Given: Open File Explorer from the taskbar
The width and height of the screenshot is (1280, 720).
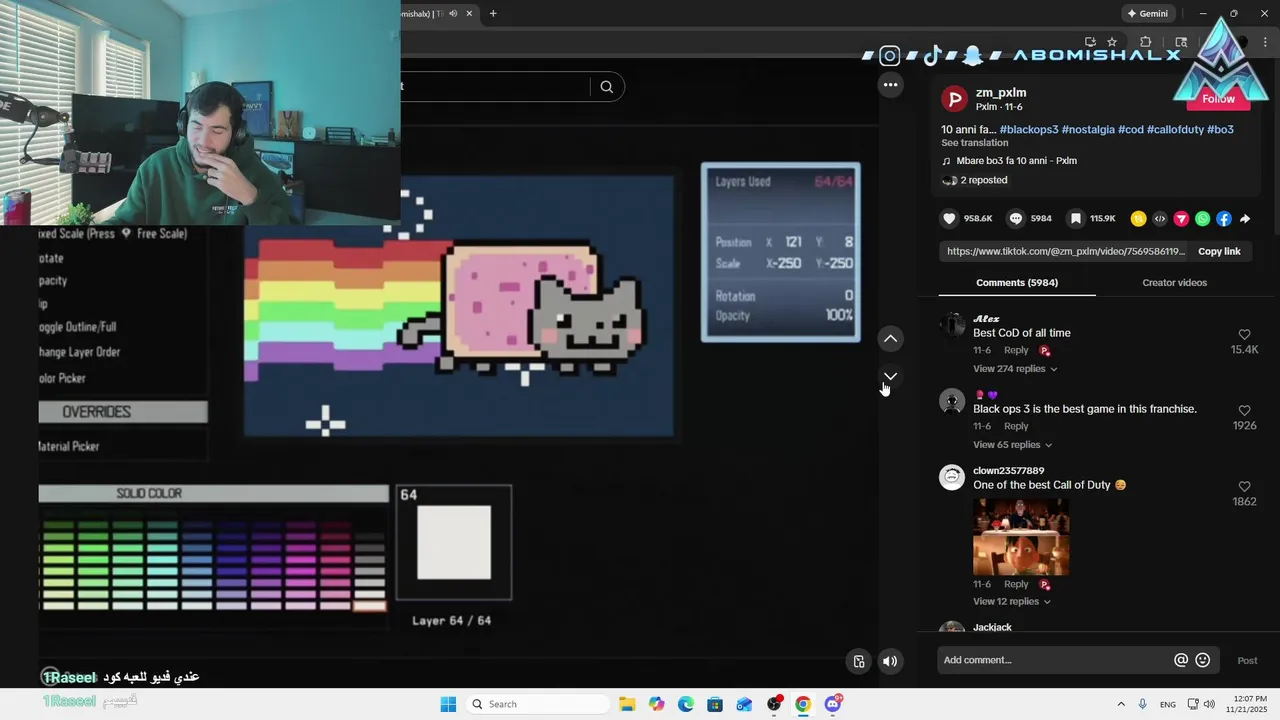Looking at the screenshot, I should tap(627, 704).
